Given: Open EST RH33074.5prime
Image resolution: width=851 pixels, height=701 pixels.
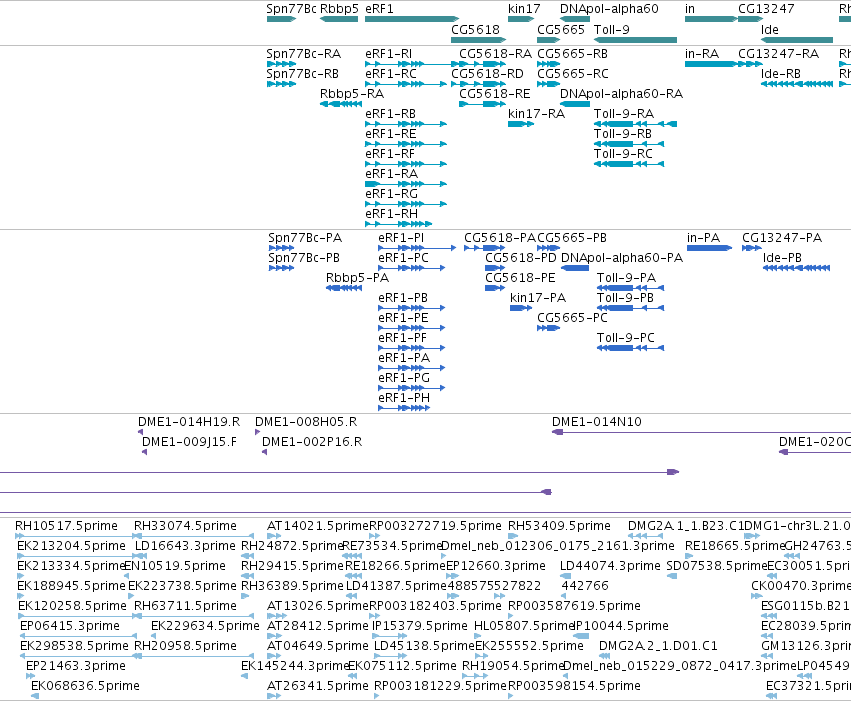Looking at the screenshot, I should click(x=185, y=526).
